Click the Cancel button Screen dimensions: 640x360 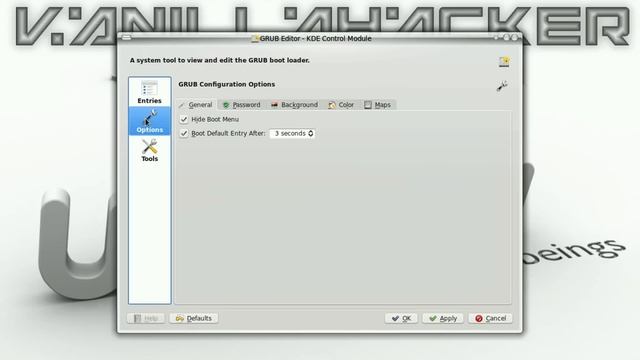490,318
